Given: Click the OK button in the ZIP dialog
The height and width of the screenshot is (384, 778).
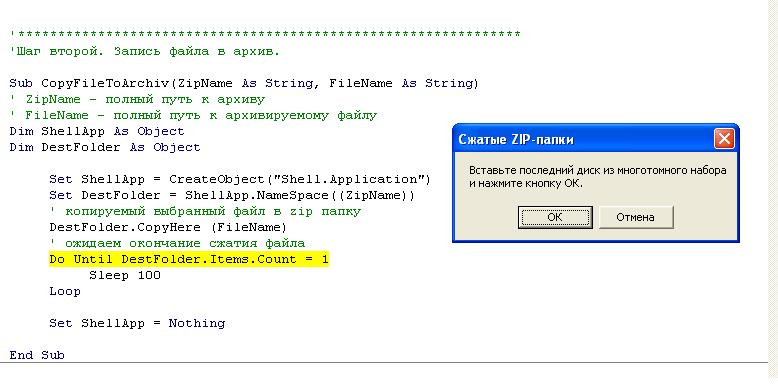Looking at the screenshot, I should [555, 217].
